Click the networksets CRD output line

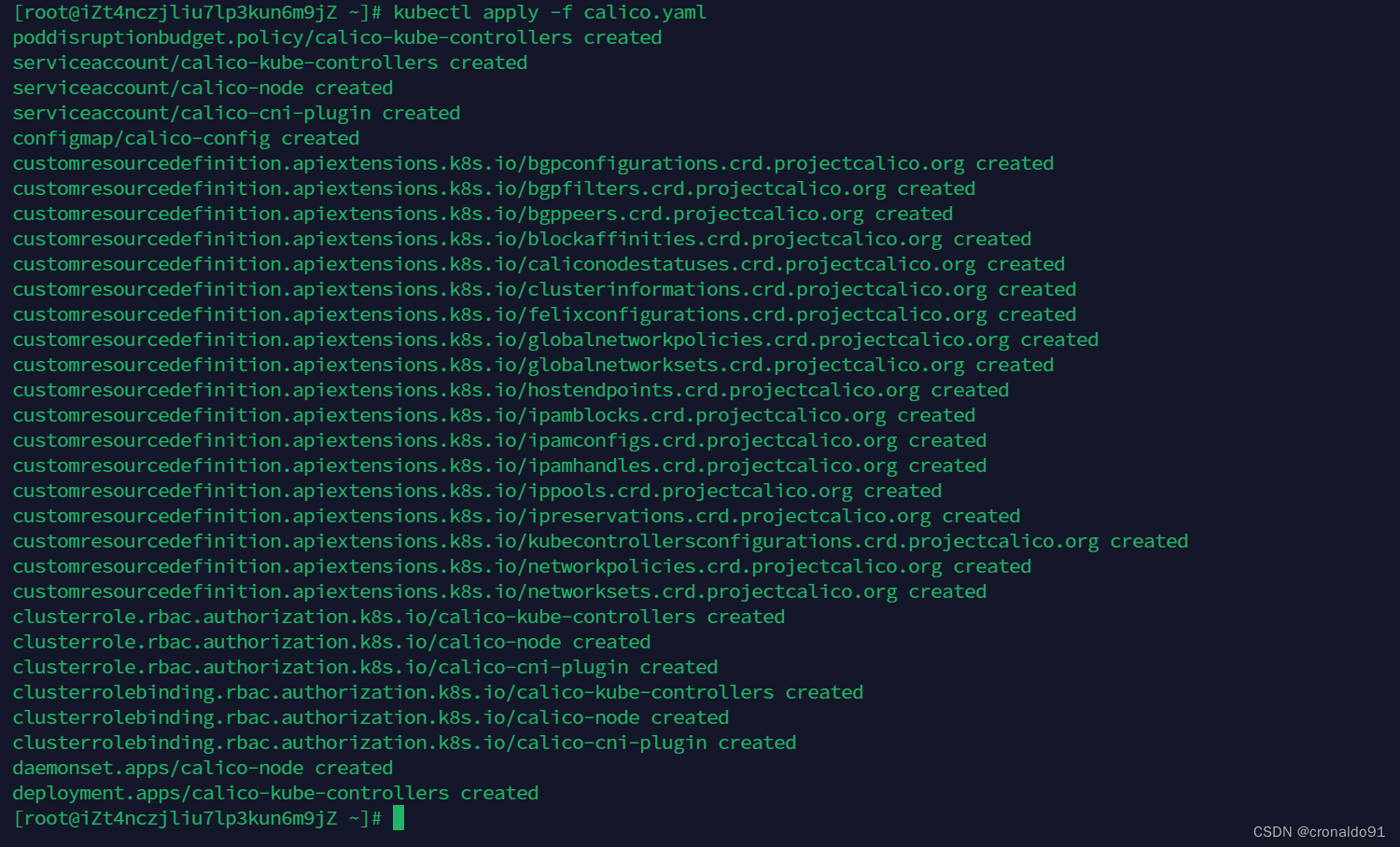(499, 591)
